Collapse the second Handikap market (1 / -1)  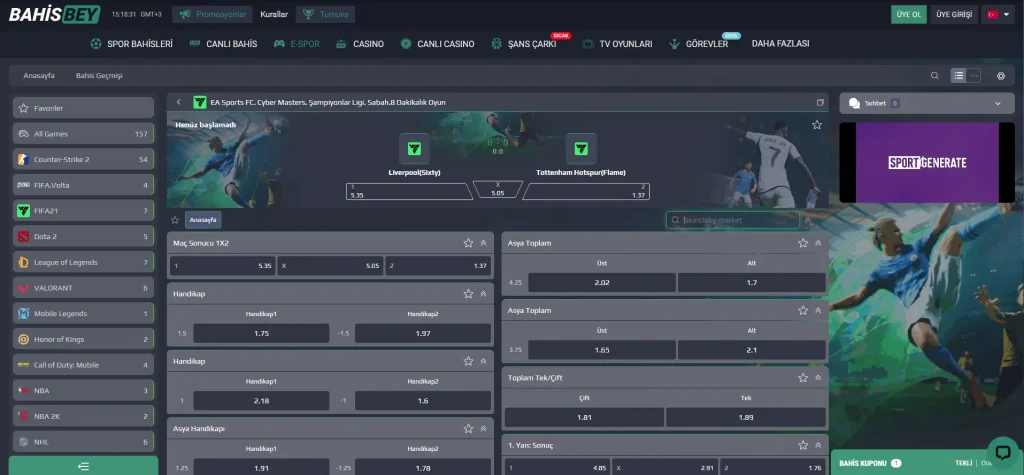(x=483, y=361)
